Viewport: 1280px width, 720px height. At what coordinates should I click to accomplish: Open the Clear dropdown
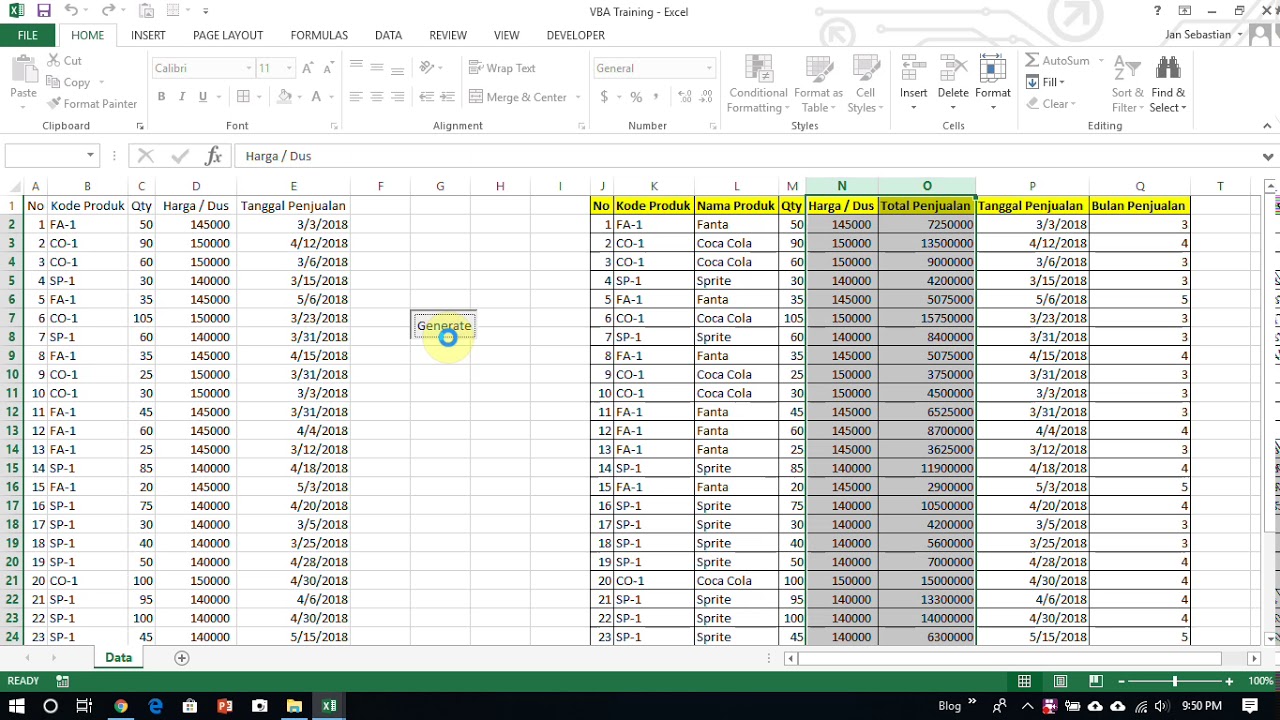tap(1051, 104)
